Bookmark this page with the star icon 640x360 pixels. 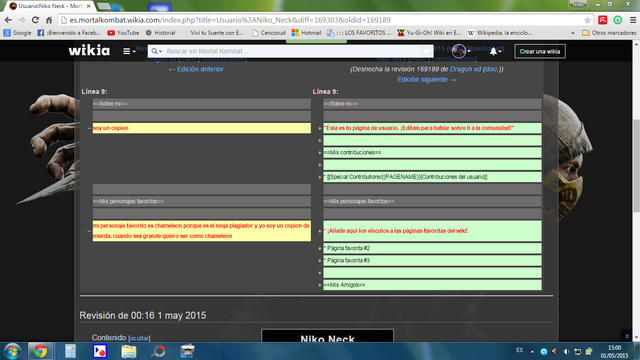(587, 20)
